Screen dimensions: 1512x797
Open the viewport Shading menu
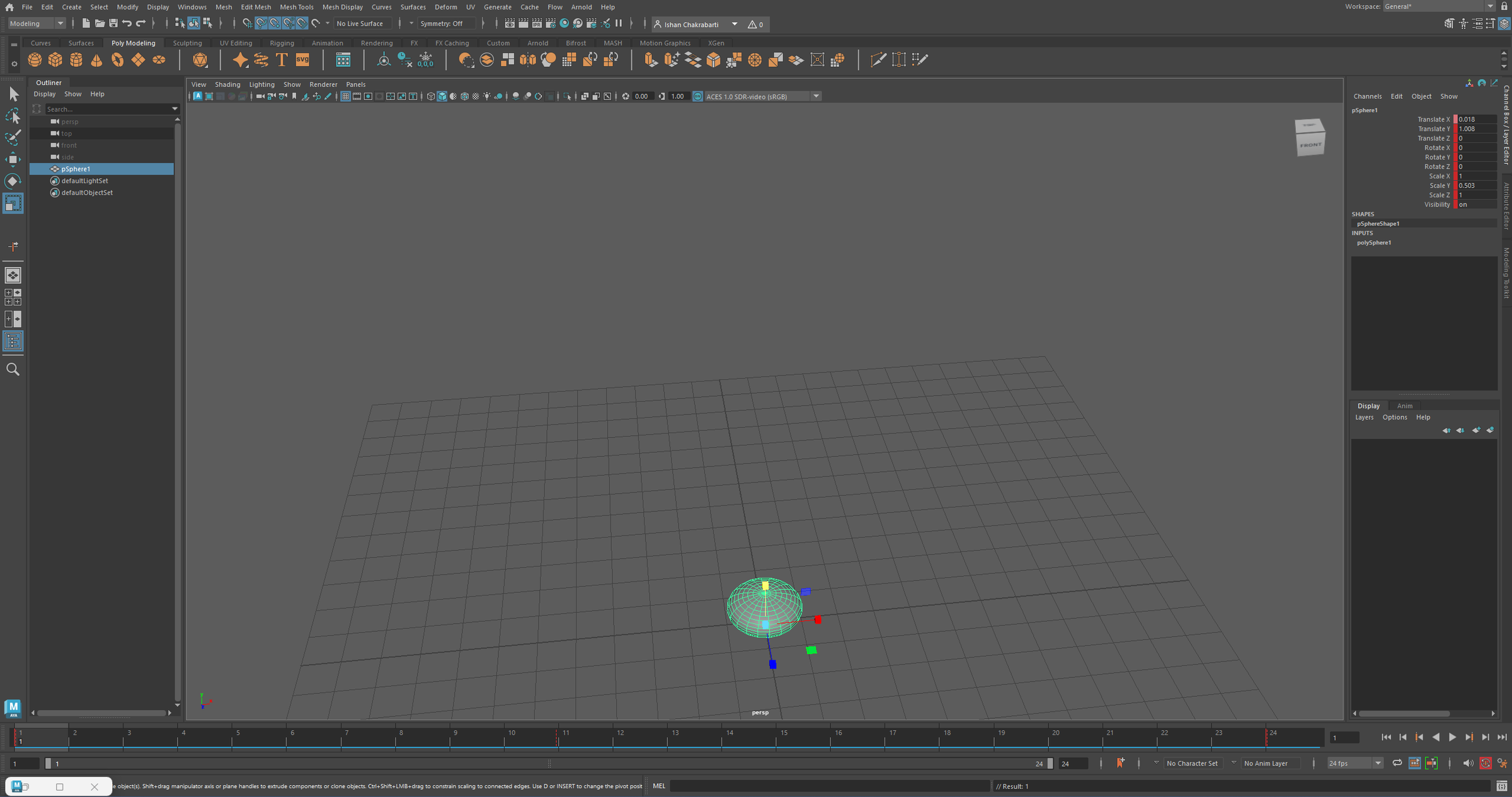coord(227,84)
